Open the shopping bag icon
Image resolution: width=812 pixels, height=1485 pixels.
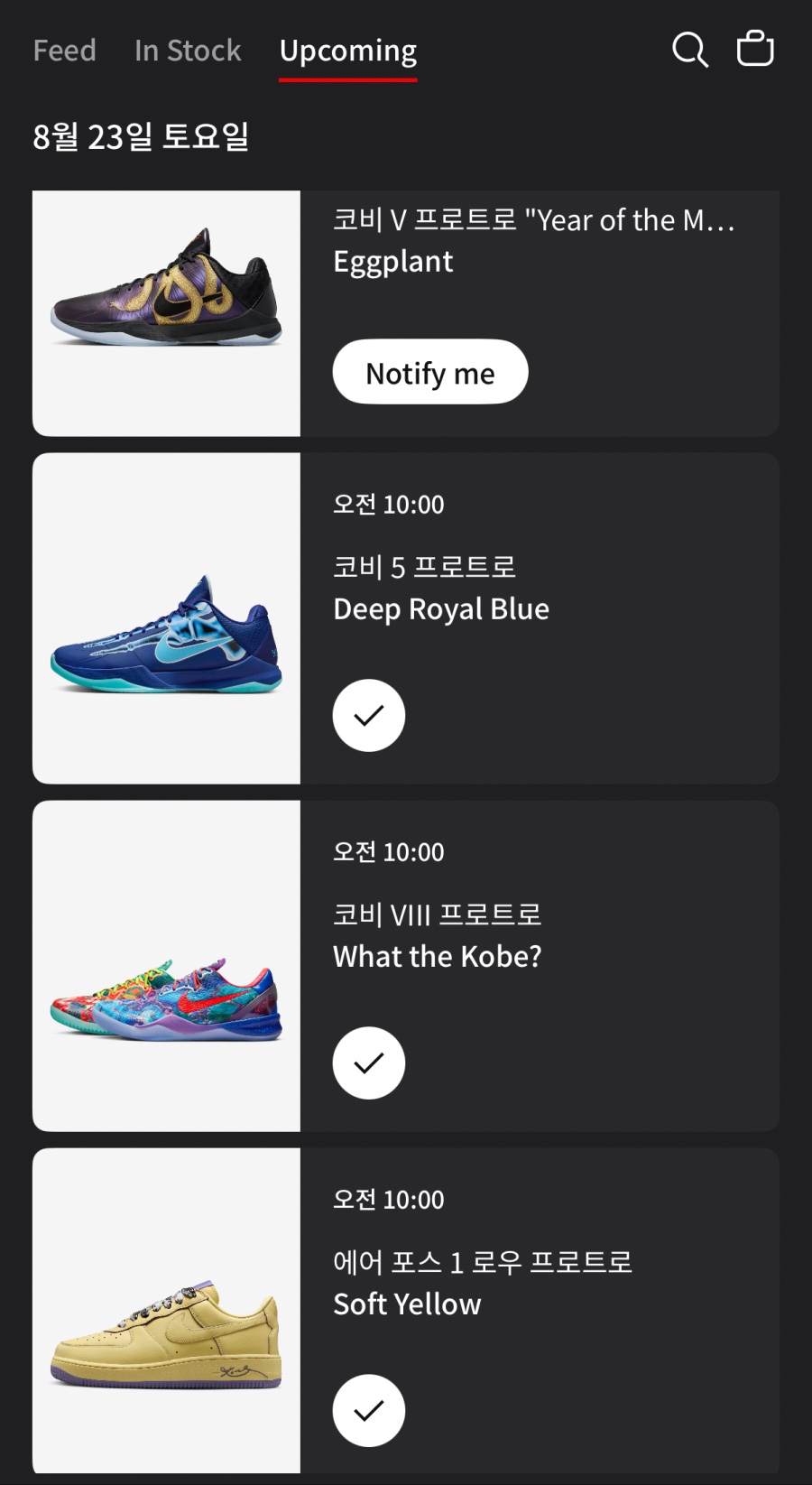755,50
